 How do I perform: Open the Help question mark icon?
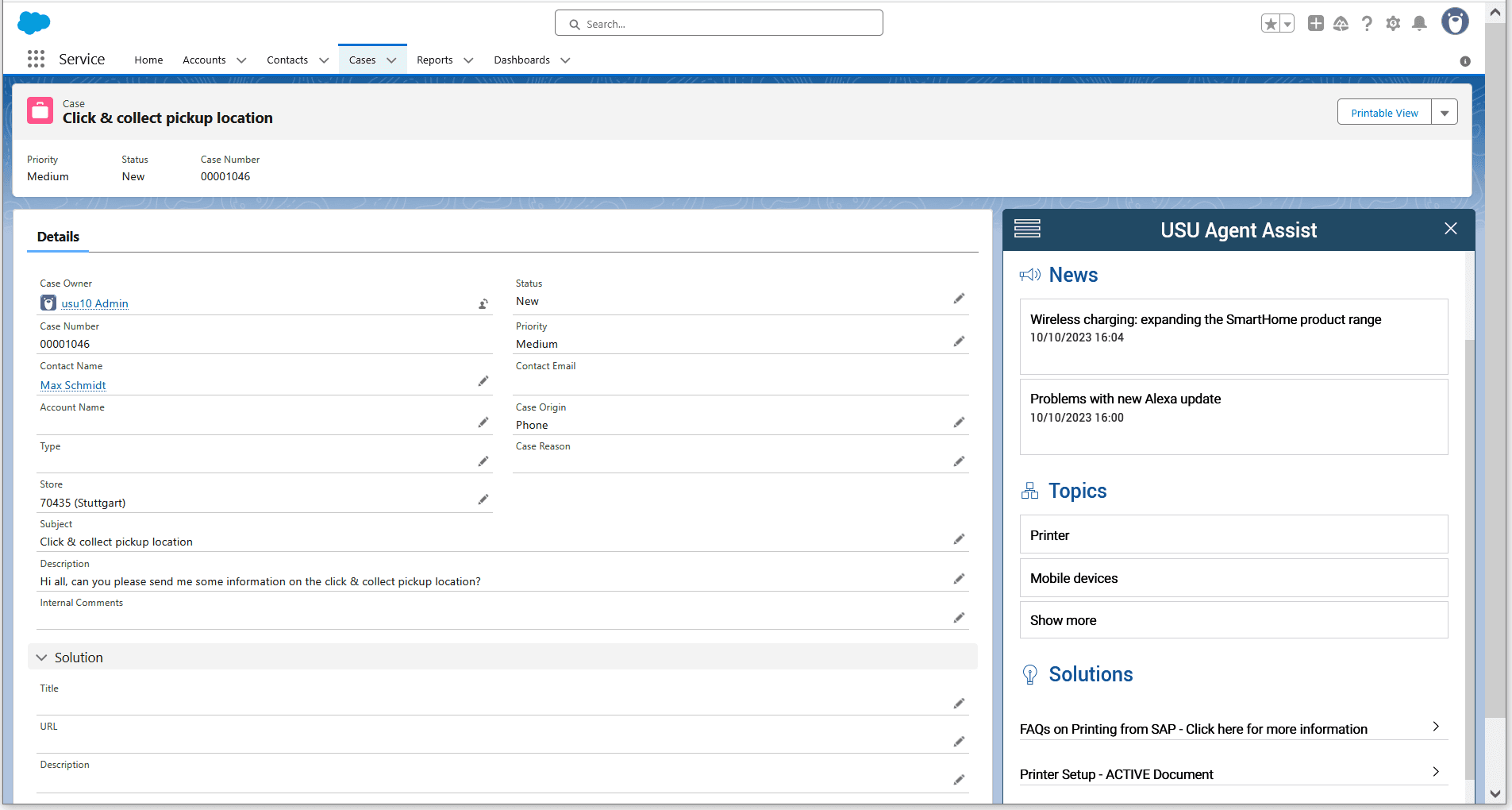pyautogui.click(x=1367, y=24)
